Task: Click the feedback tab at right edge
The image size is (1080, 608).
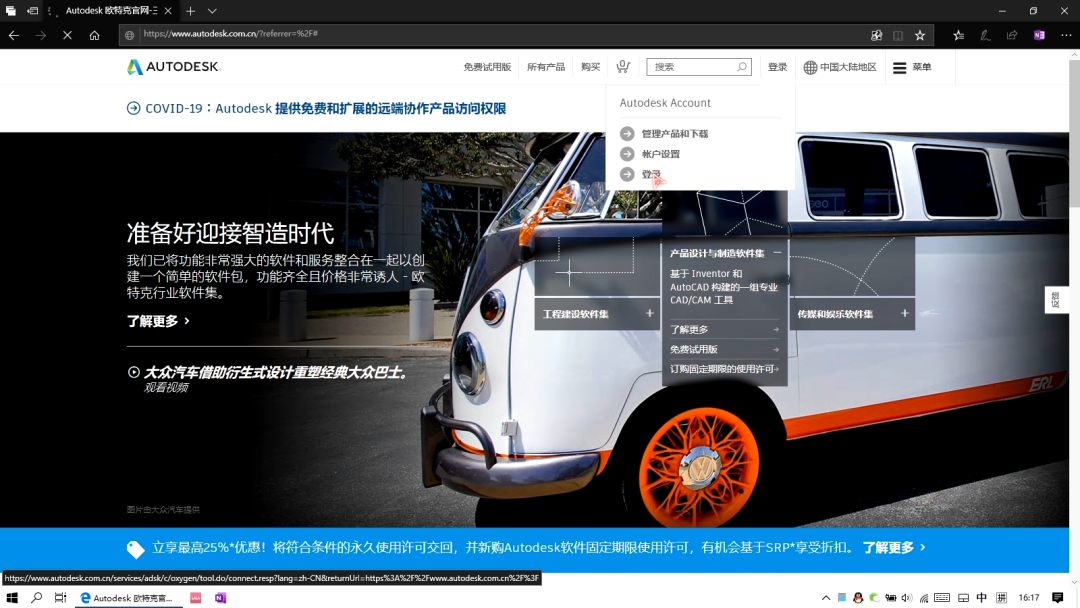Action: tap(1056, 300)
